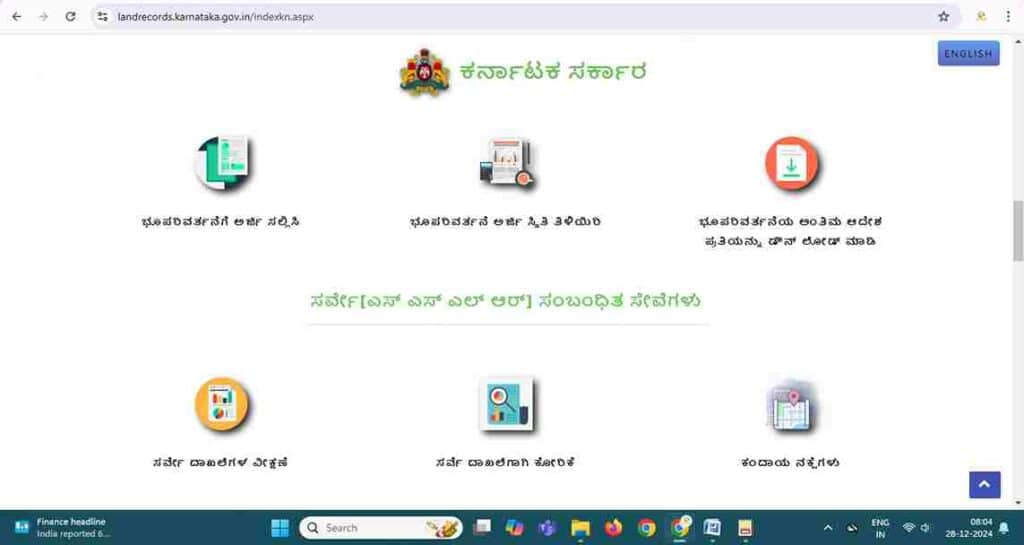The image size is (1024, 545).
Task: Click the green land conversion application icon
Action: (222, 163)
